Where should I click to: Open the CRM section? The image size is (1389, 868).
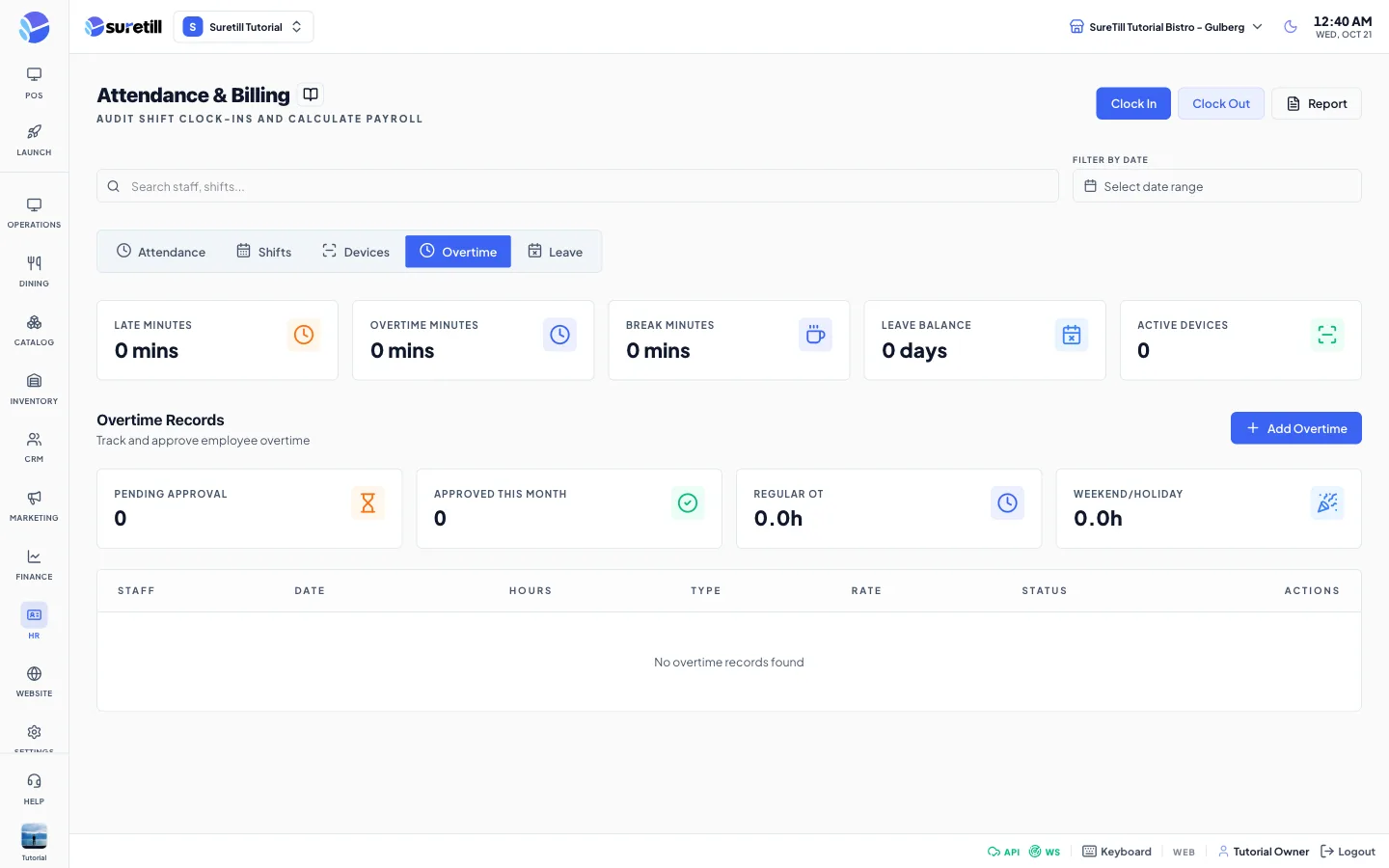(x=34, y=448)
